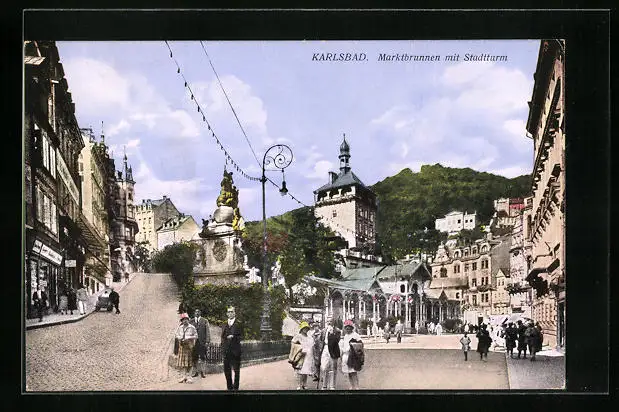This screenshot has height=412, width=619.
Task: Click the group of people at right
Action: [x=522, y=338]
